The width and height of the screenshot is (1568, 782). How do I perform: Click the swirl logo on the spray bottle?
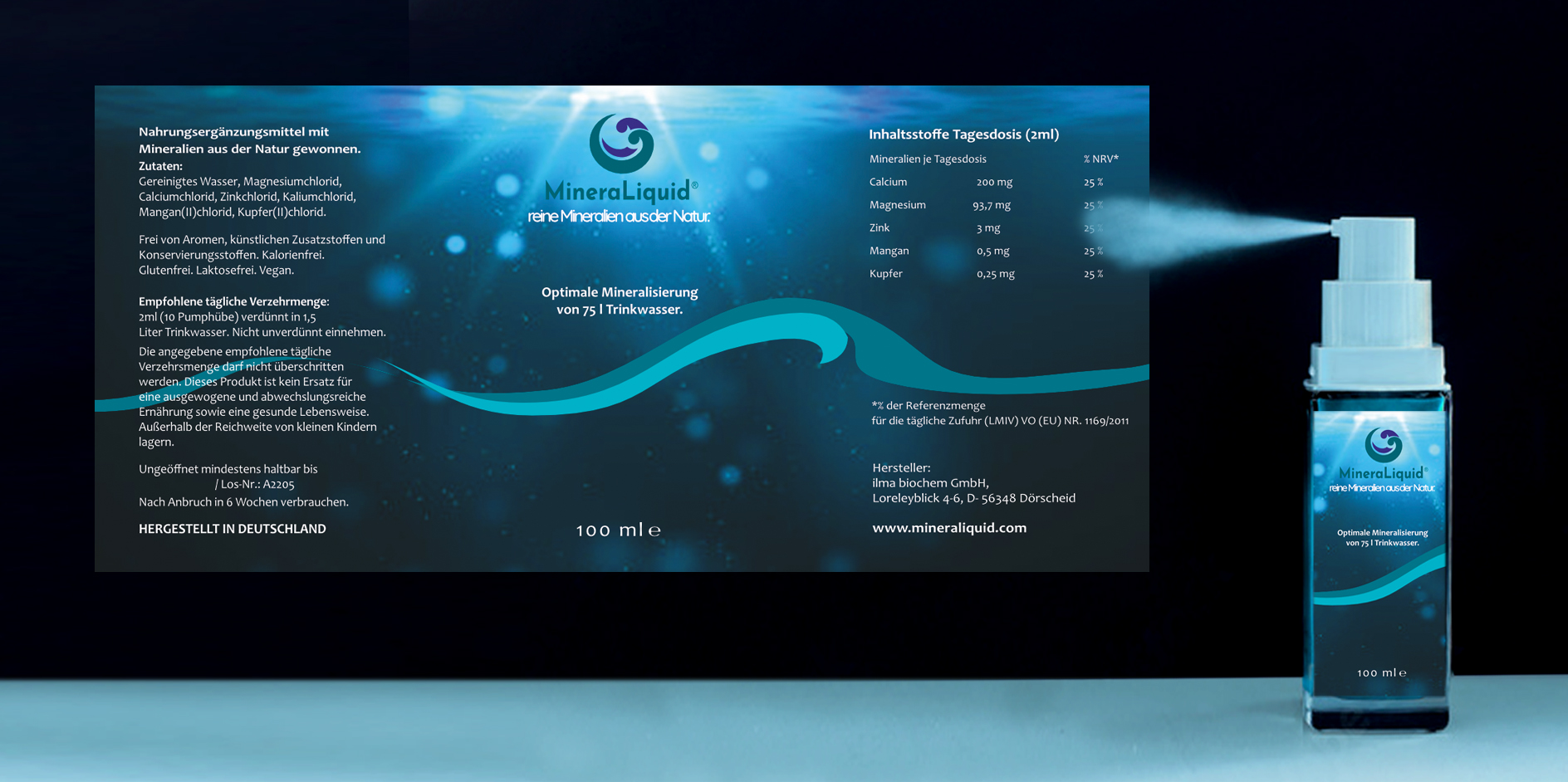[x=1384, y=444]
